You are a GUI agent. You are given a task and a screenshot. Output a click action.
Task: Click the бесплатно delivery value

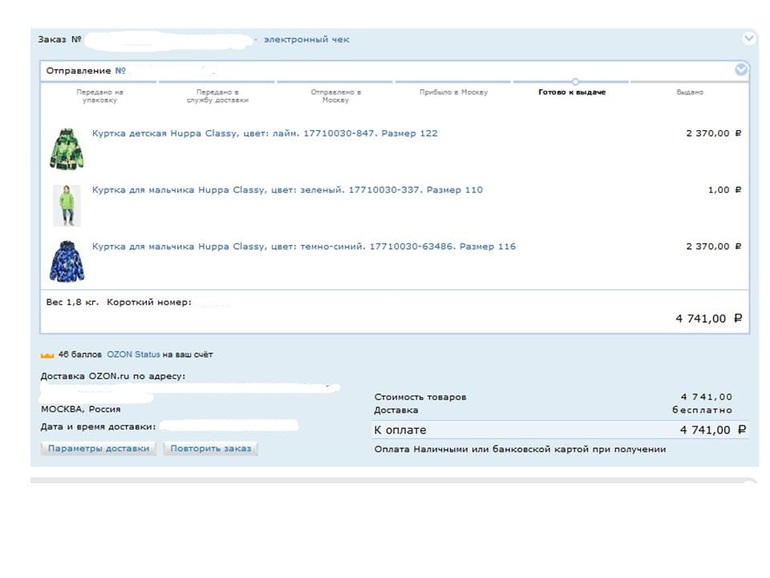coord(702,410)
